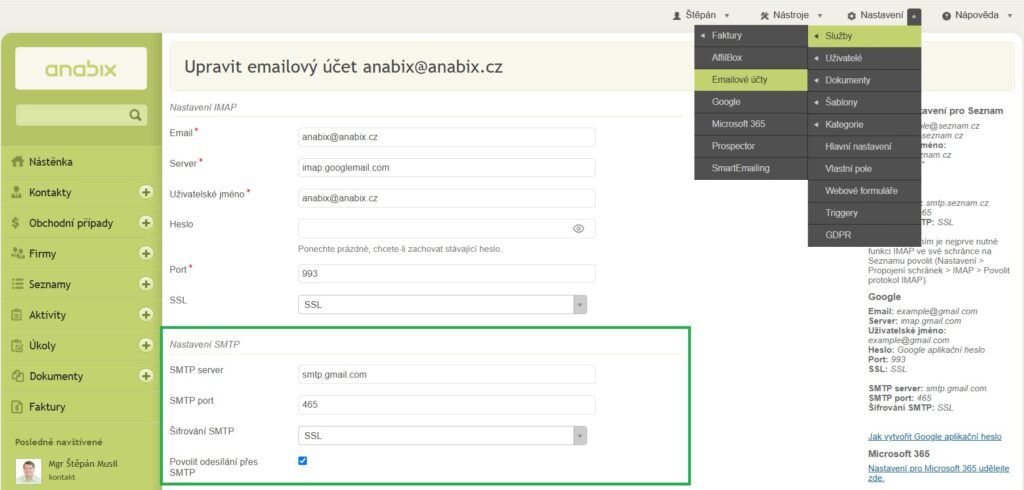This screenshot has height=490, width=1024.
Task: Click the Email input field
Action: point(447,137)
